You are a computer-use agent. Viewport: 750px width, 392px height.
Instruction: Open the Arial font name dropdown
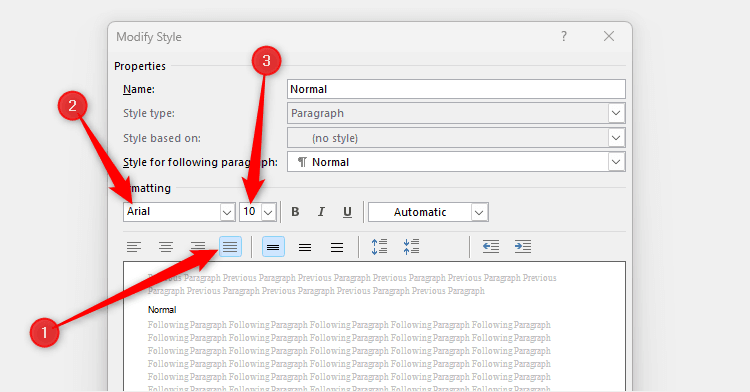(227, 212)
